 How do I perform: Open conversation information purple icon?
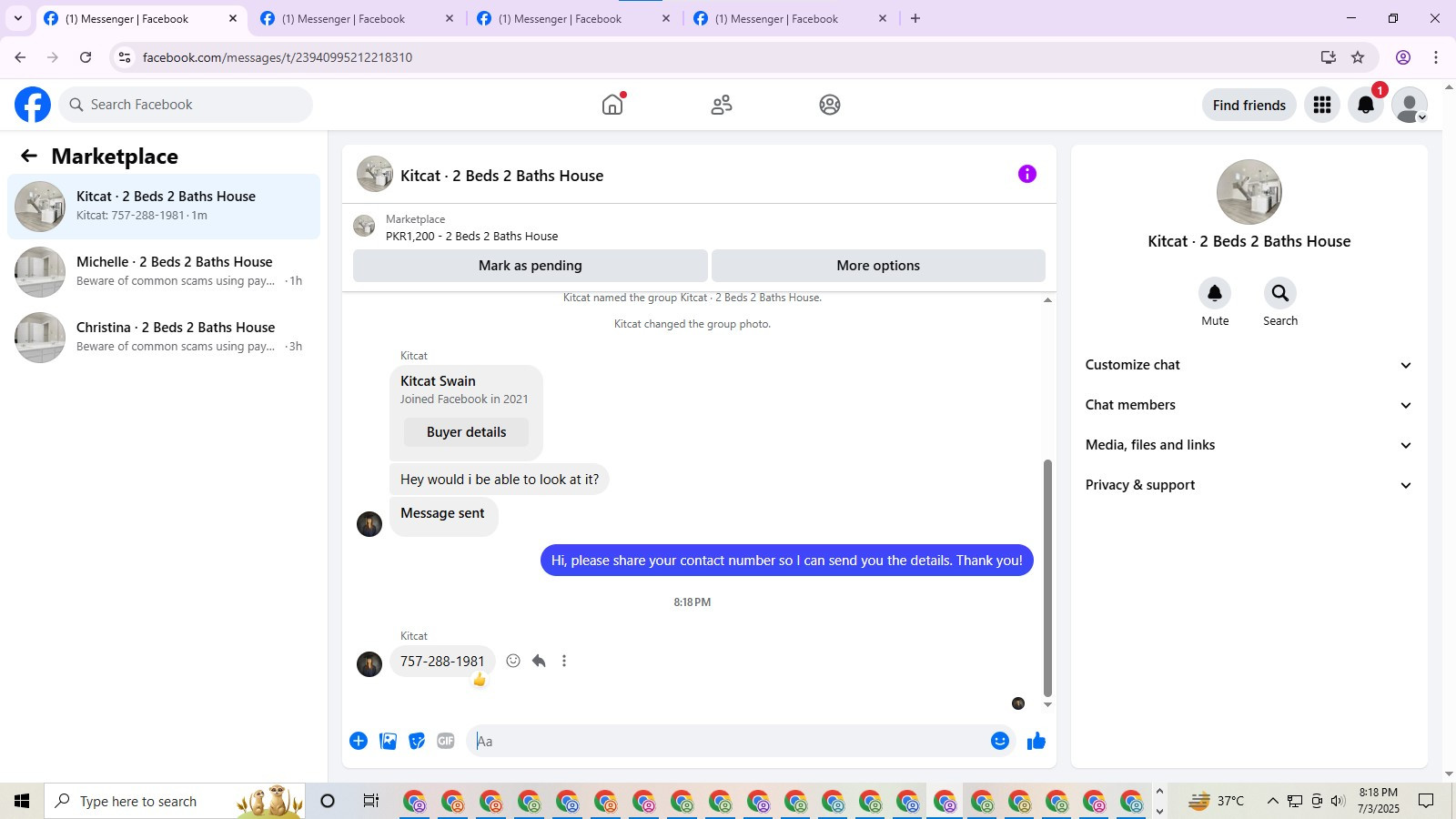(x=1027, y=174)
